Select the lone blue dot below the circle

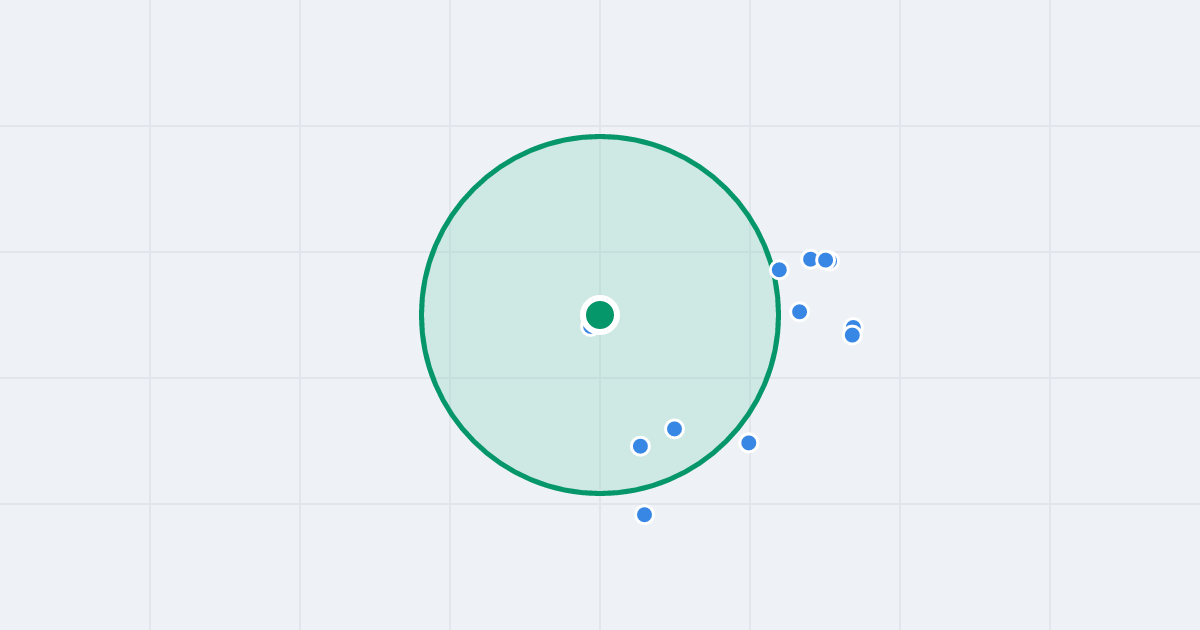(x=645, y=515)
